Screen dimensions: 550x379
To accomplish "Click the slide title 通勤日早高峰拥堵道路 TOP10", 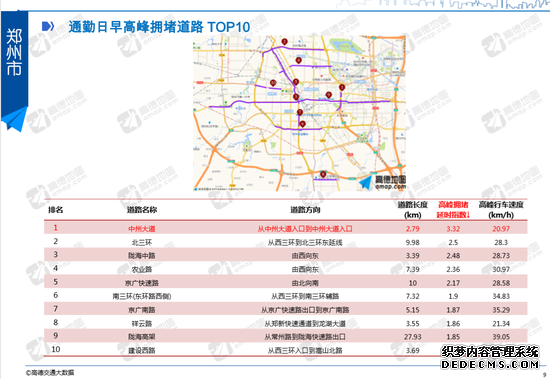I will 159,27.
